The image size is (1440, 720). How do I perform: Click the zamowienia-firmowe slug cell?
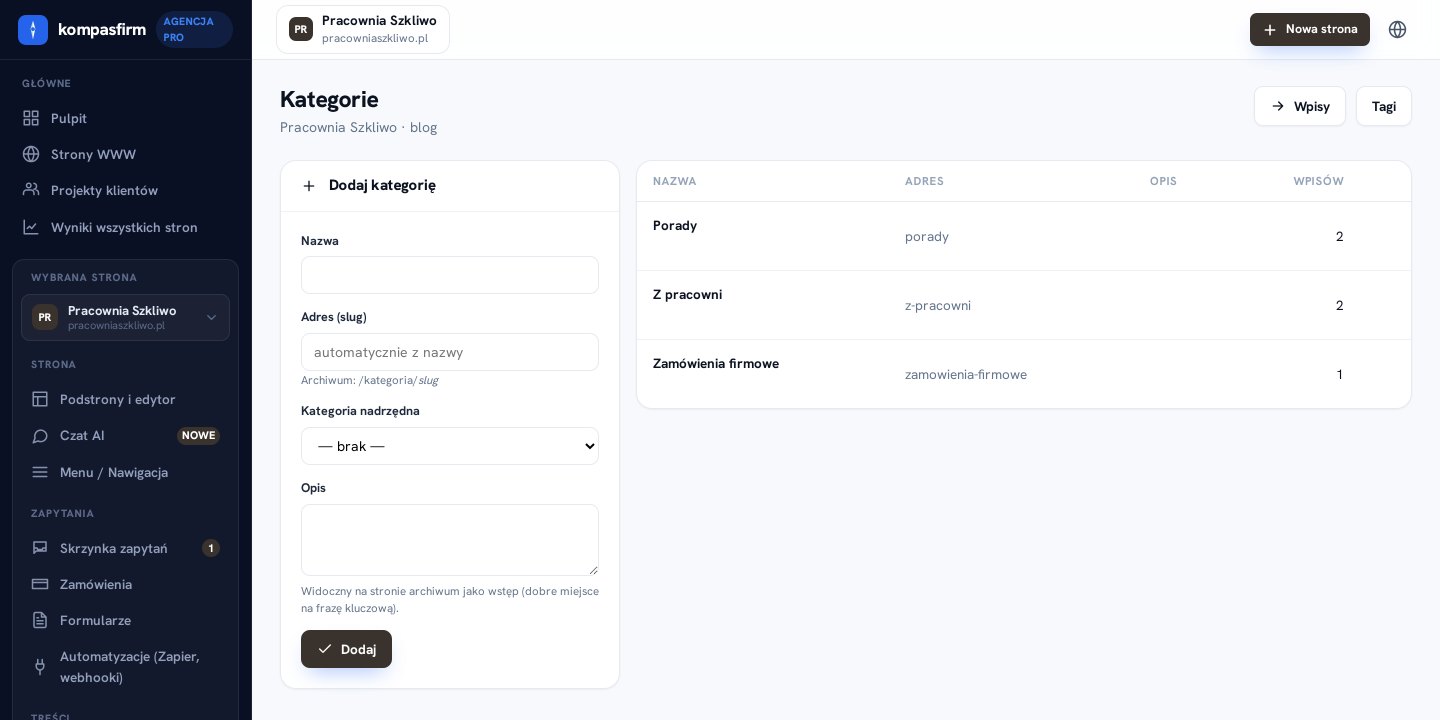pyautogui.click(x=966, y=374)
